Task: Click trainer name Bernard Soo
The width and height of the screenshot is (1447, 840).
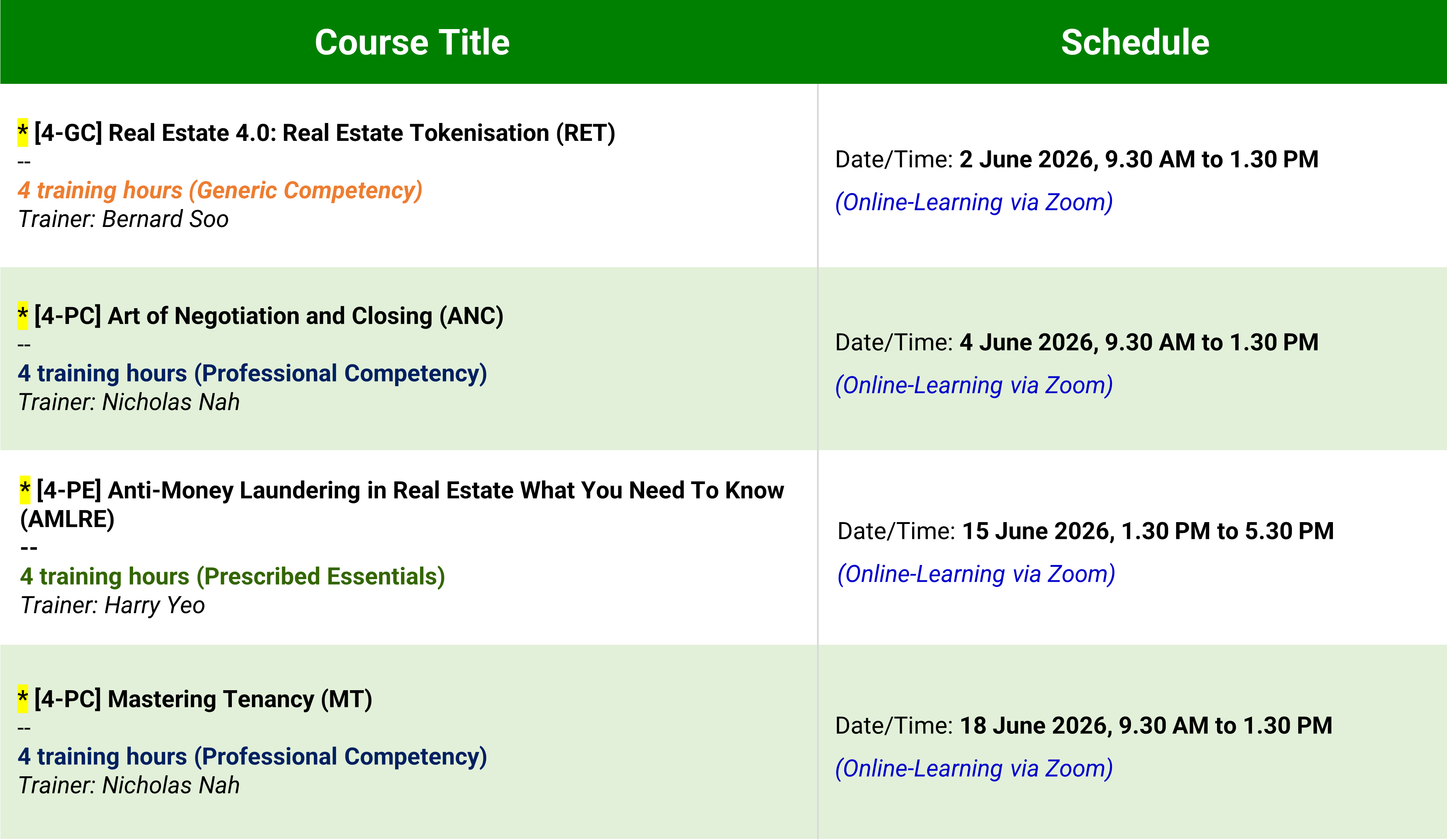Action: [165, 220]
